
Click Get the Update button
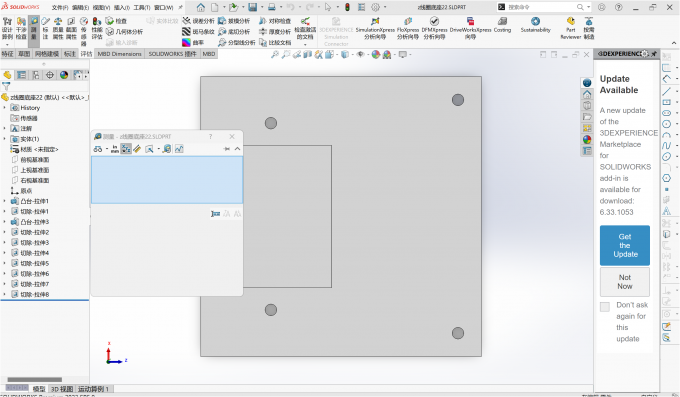pos(624,245)
